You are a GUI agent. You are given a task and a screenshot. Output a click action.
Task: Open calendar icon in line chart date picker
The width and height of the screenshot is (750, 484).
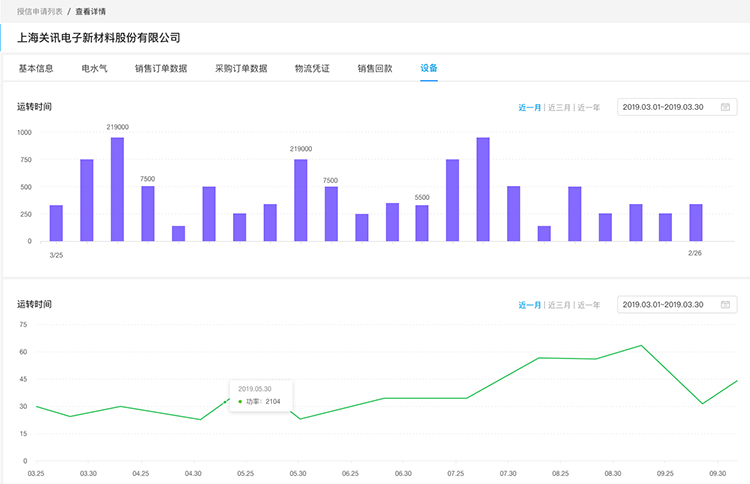(725, 304)
